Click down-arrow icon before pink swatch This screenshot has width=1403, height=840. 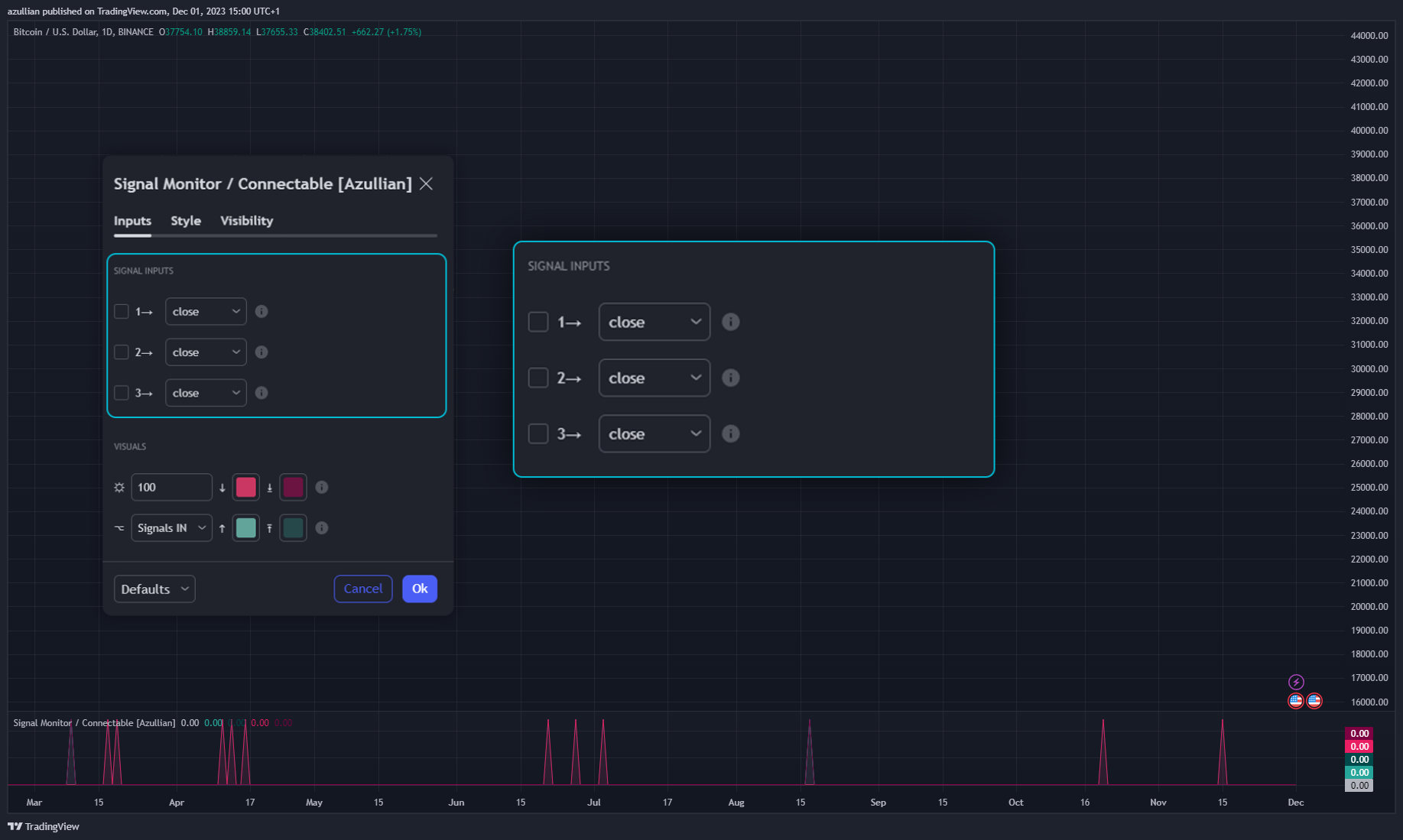point(222,487)
